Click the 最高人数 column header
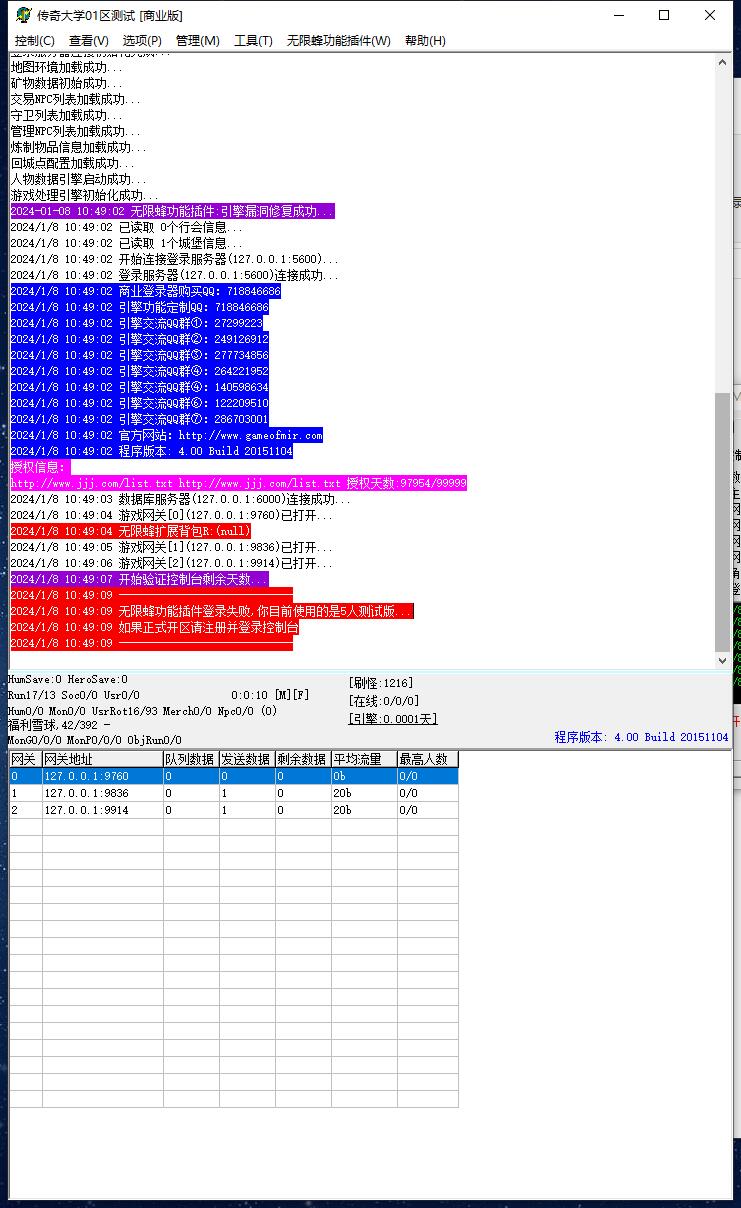 428,759
